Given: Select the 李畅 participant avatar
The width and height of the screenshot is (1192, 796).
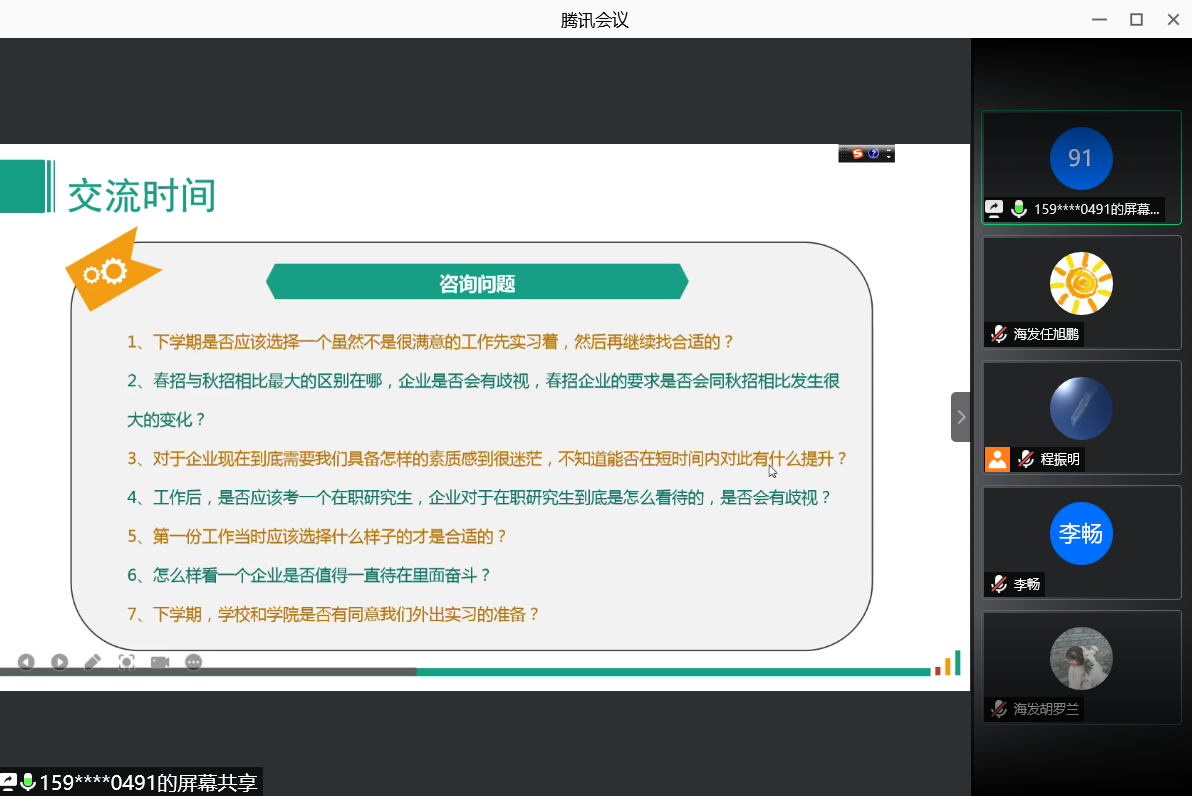Looking at the screenshot, I should (1081, 533).
